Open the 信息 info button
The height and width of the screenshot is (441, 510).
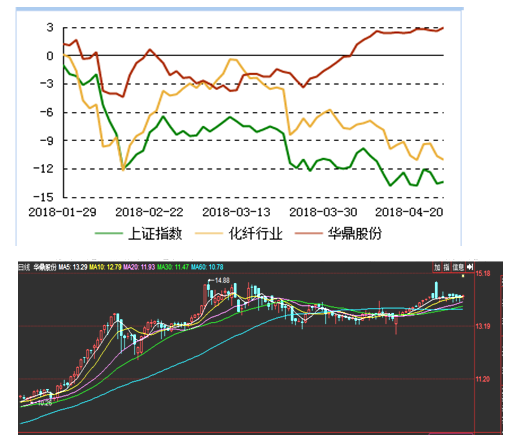(458, 267)
